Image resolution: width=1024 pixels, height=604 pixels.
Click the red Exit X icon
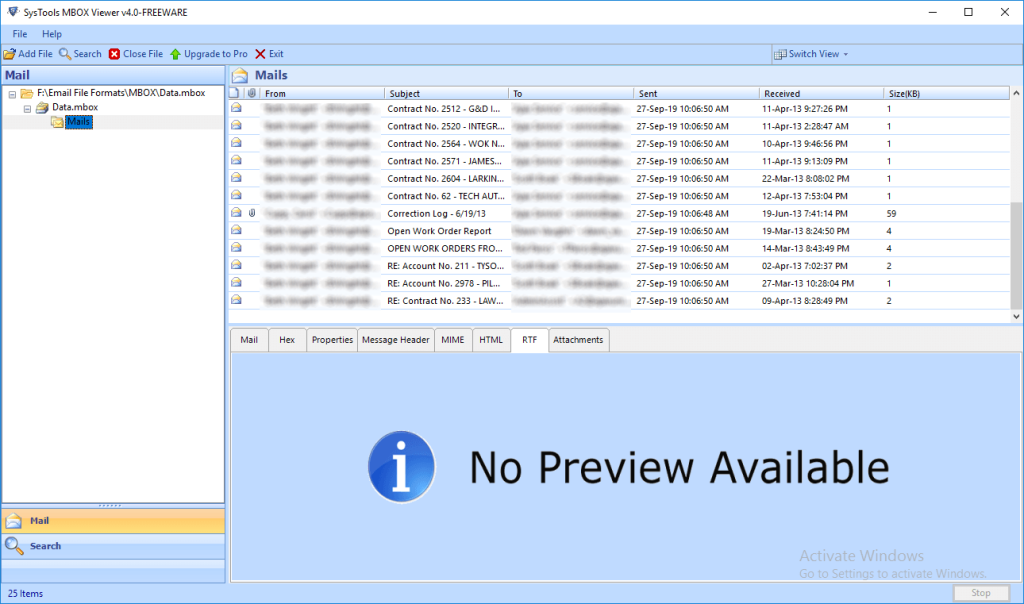(260, 54)
